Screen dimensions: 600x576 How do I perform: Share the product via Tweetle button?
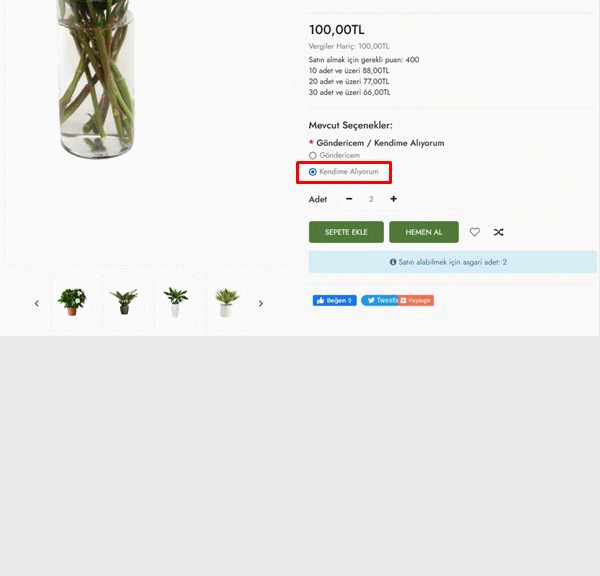[x=380, y=300]
